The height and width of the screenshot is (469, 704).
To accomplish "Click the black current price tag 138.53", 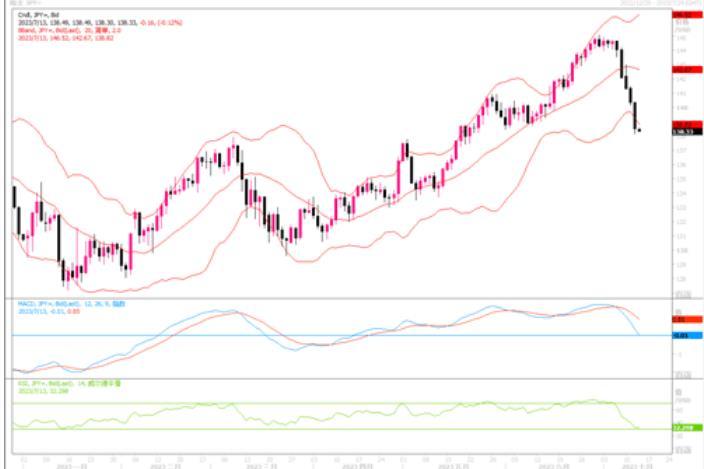I will [x=683, y=130].
